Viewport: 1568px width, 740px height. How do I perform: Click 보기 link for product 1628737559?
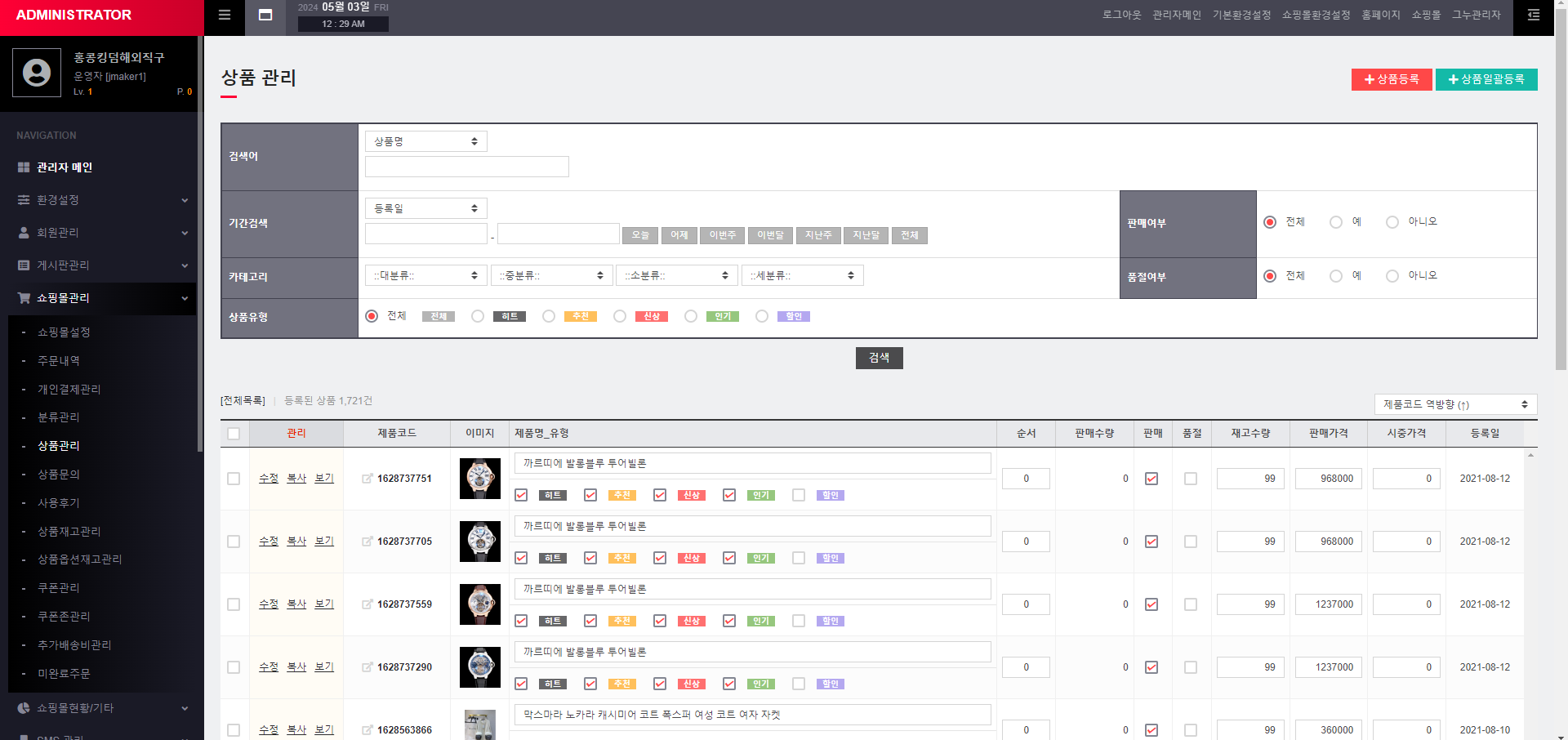point(324,604)
